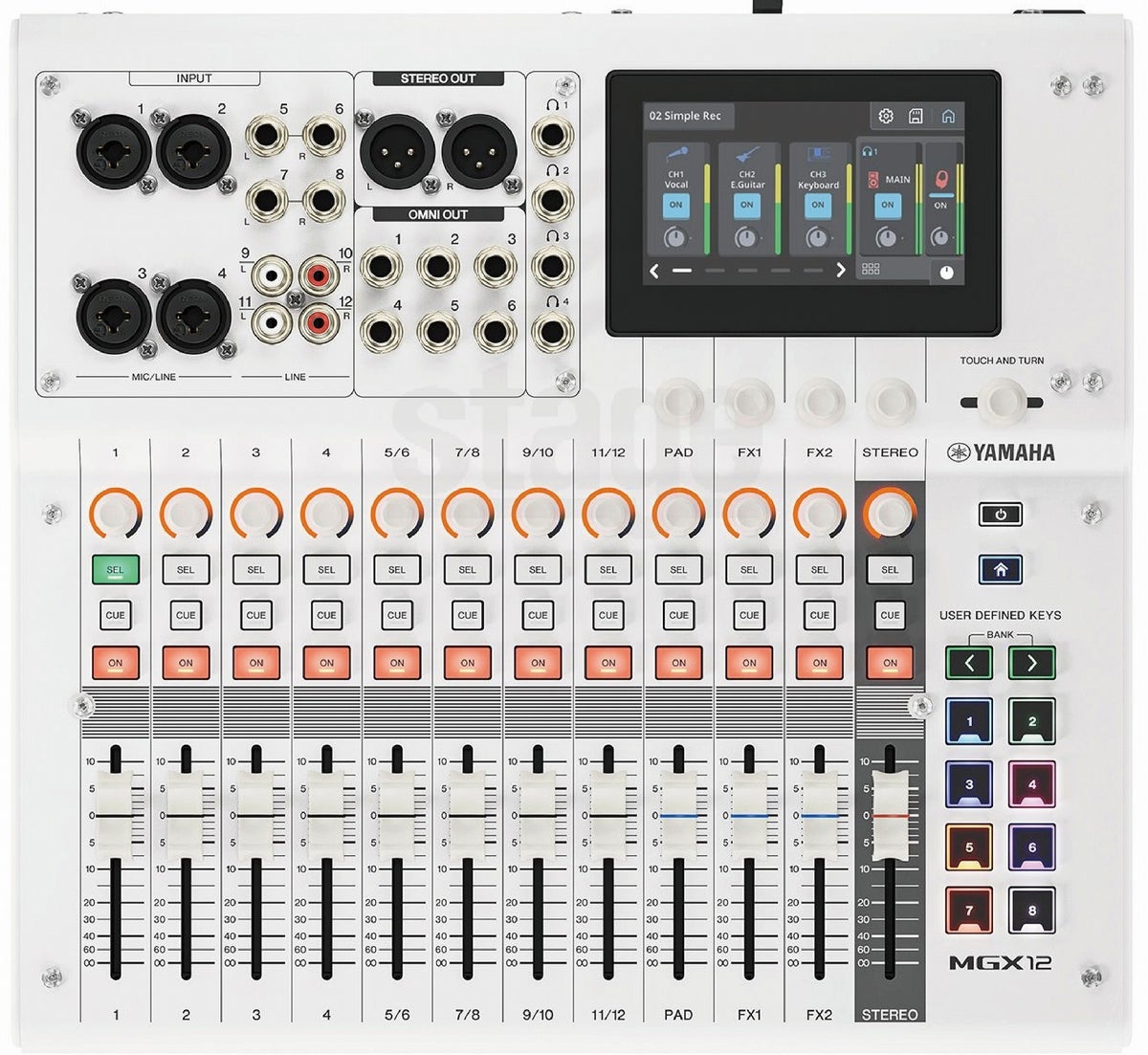The image size is (1148, 1055).
Task: Toggle the STEREO master ON button
Action: (890, 663)
